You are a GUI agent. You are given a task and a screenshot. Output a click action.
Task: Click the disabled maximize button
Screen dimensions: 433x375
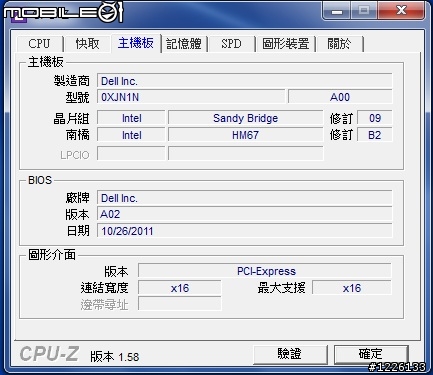364,10
